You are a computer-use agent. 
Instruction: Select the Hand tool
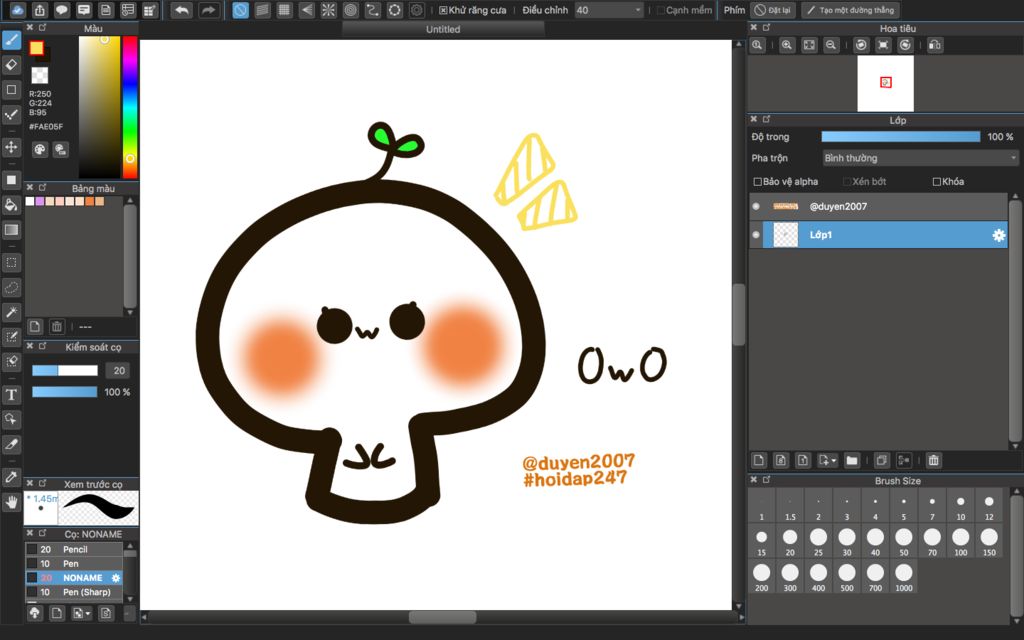[x=12, y=502]
